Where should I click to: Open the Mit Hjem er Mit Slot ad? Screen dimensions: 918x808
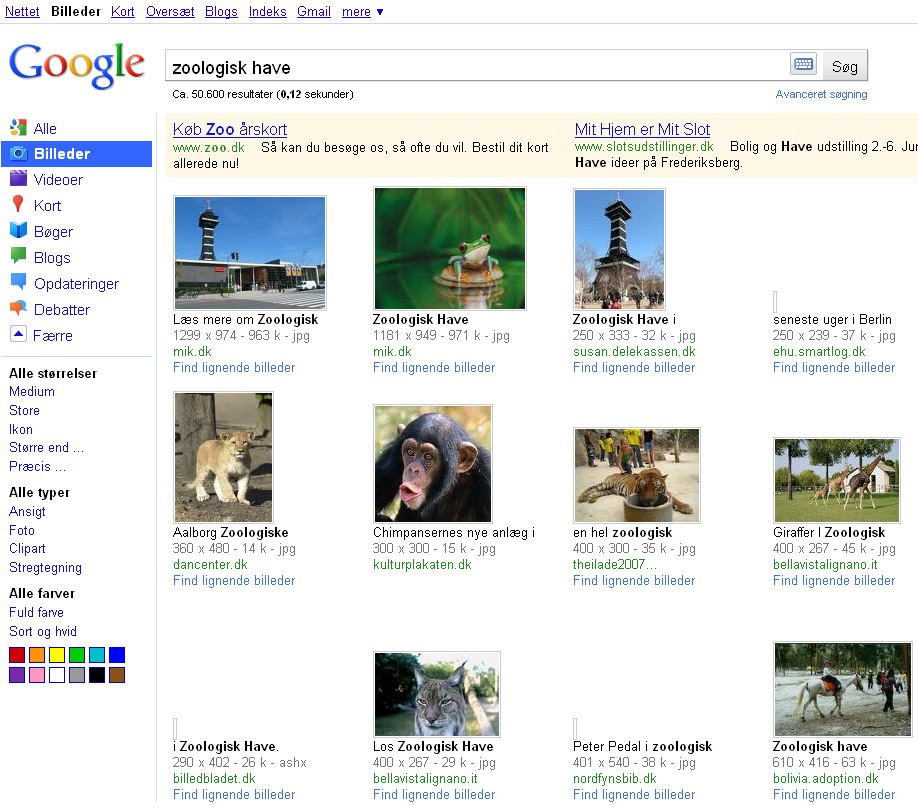point(642,129)
